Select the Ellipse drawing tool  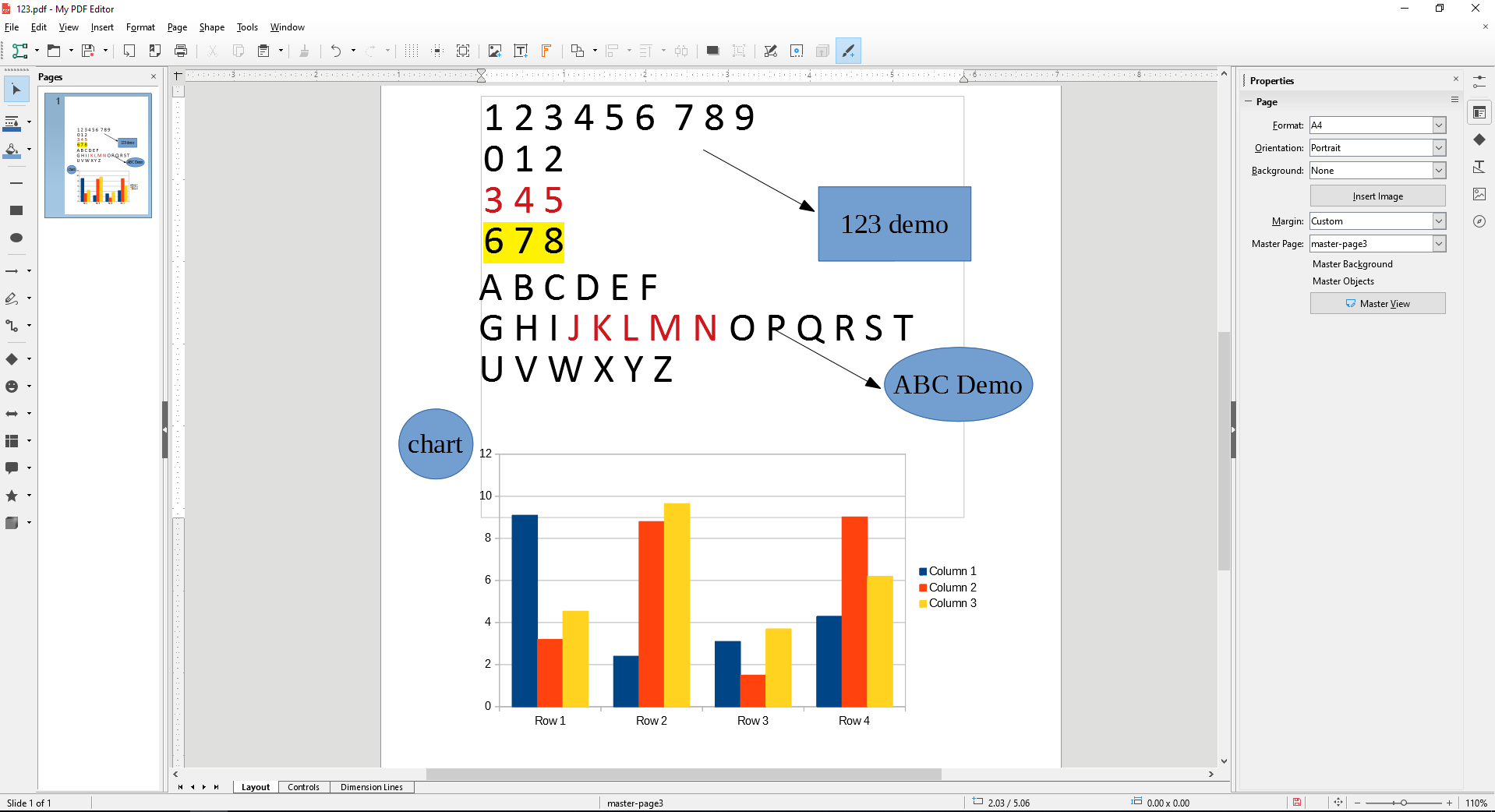click(16, 238)
